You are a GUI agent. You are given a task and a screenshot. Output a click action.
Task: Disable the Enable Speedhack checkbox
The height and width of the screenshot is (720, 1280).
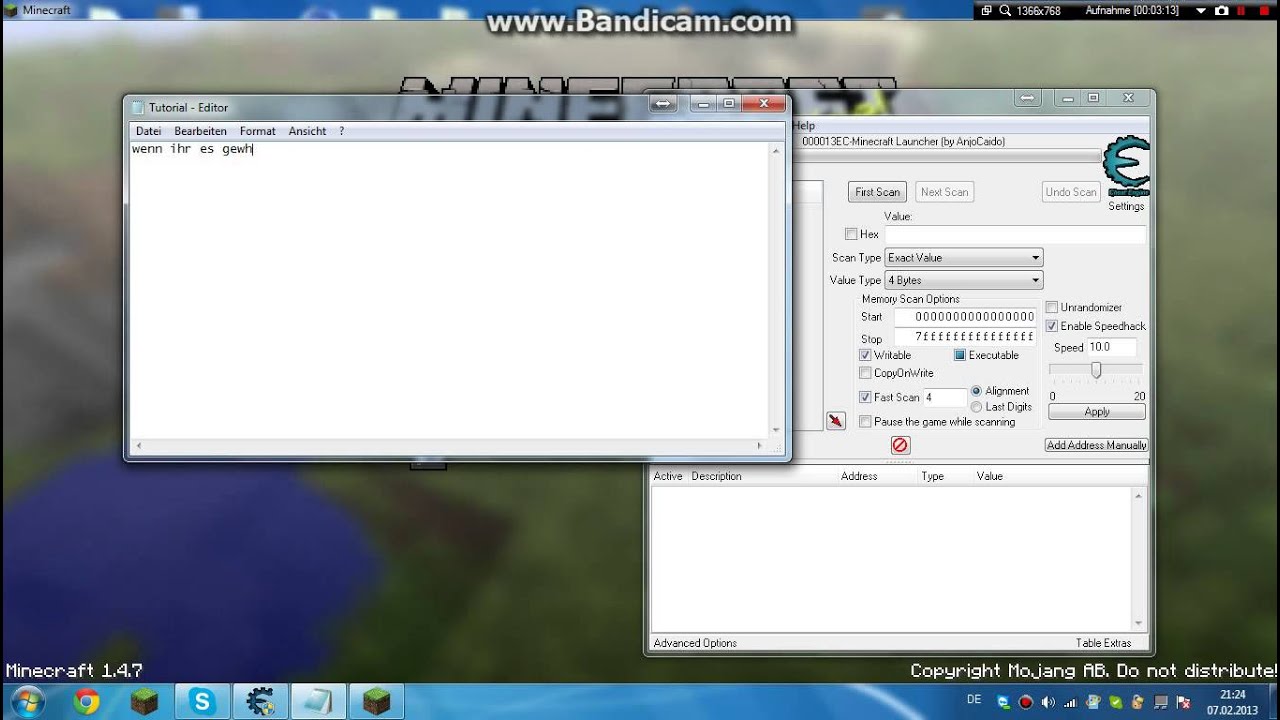[x=1052, y=326]
